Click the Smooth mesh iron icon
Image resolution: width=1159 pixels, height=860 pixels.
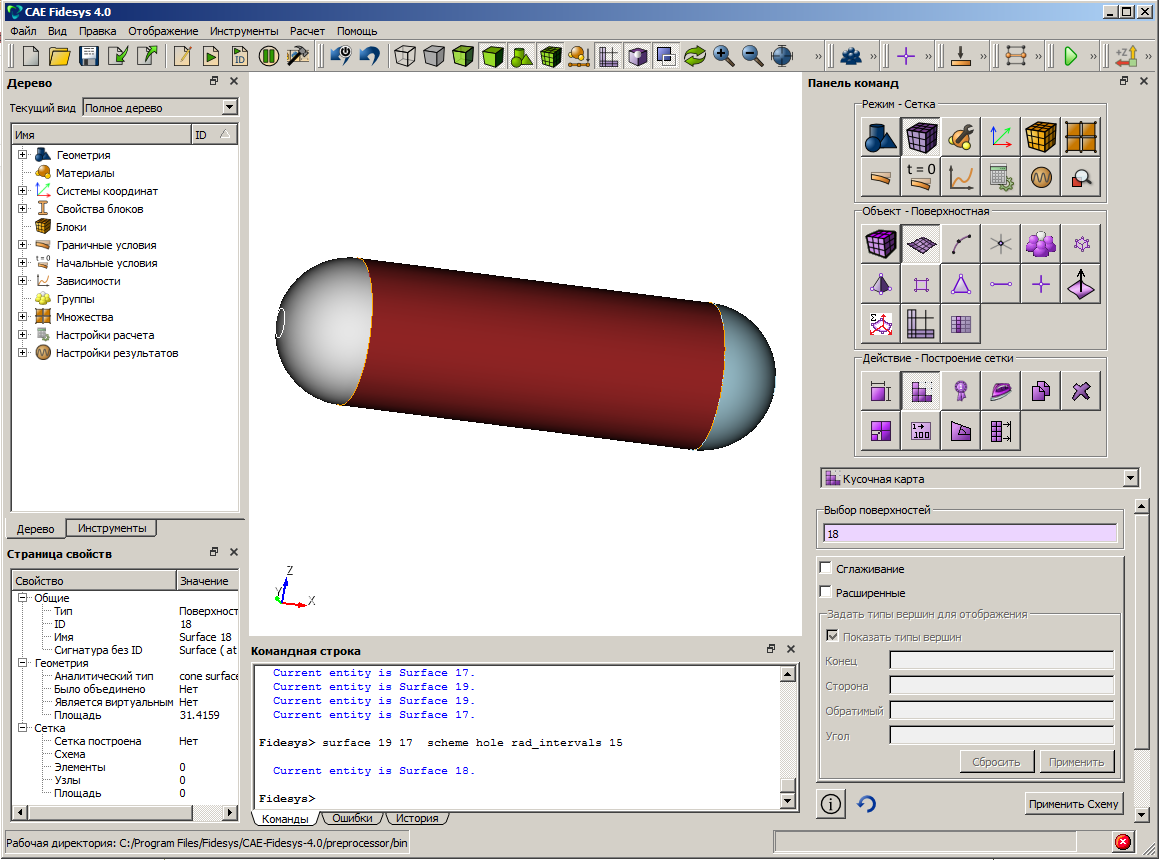coord(1001,391)
